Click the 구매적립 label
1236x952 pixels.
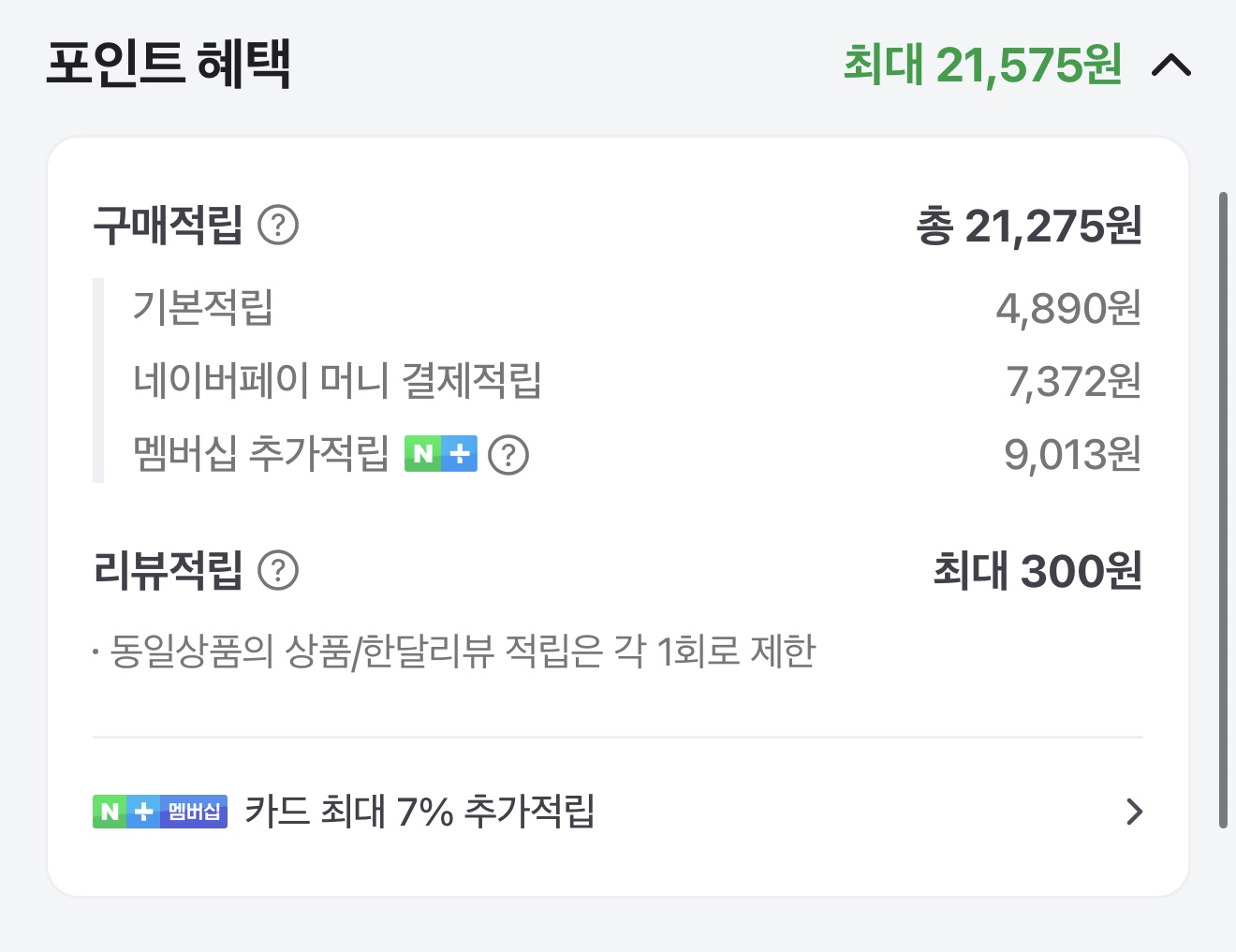pos(169,226)
